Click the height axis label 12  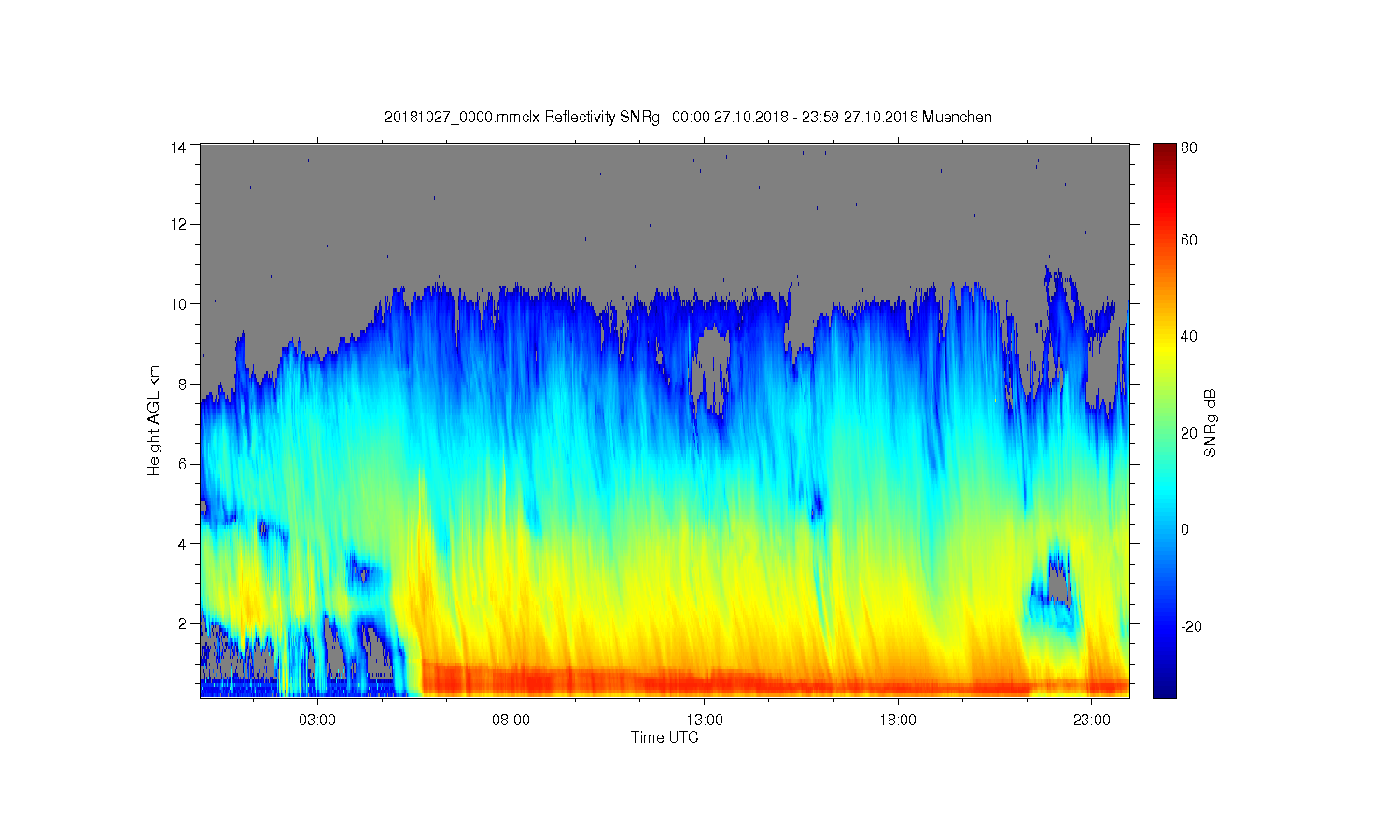click(177, 224)
